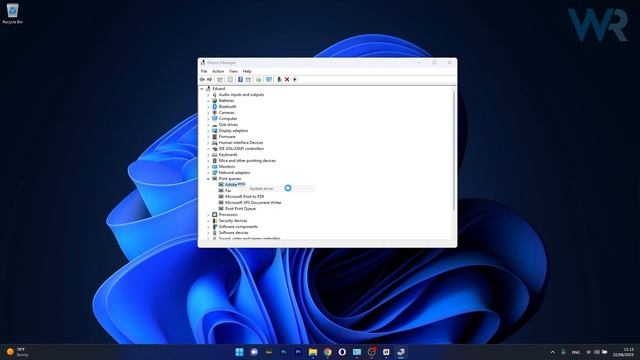Open the clock and date in the taskbar
The height and width of the screenshot is (360, 640).
tap(623, 352)
